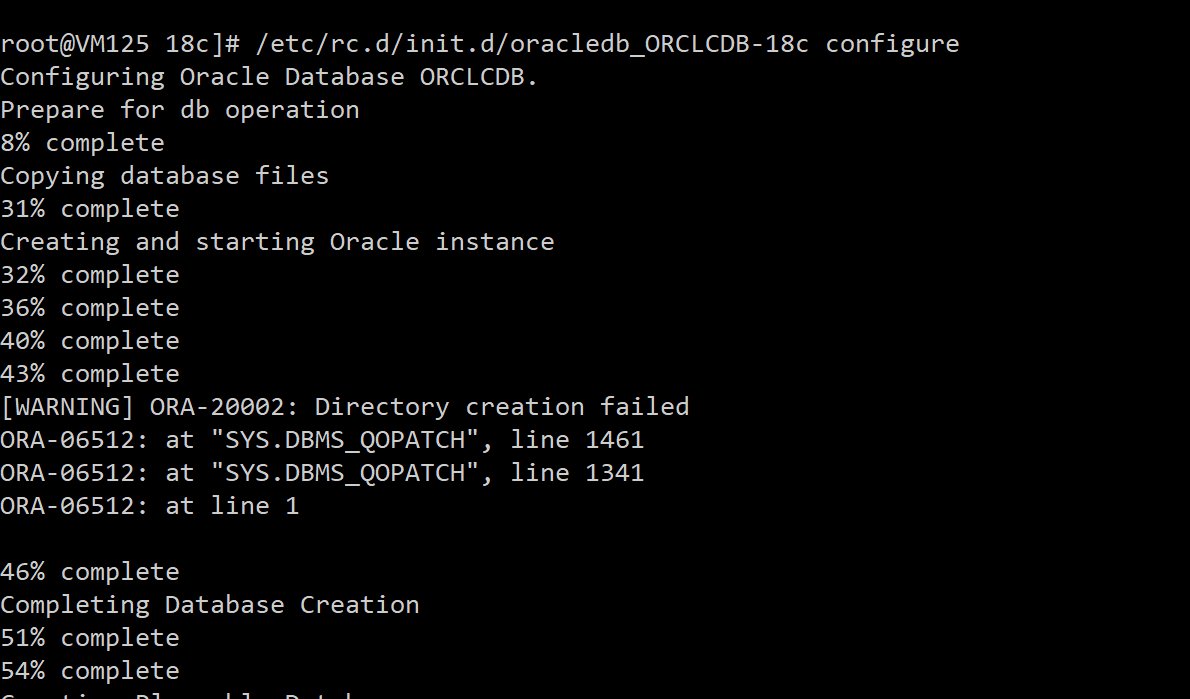Viewport: 1190px width, 699px height.
Task: Click the '43% complete' progress line
Action: pos(90,373)
